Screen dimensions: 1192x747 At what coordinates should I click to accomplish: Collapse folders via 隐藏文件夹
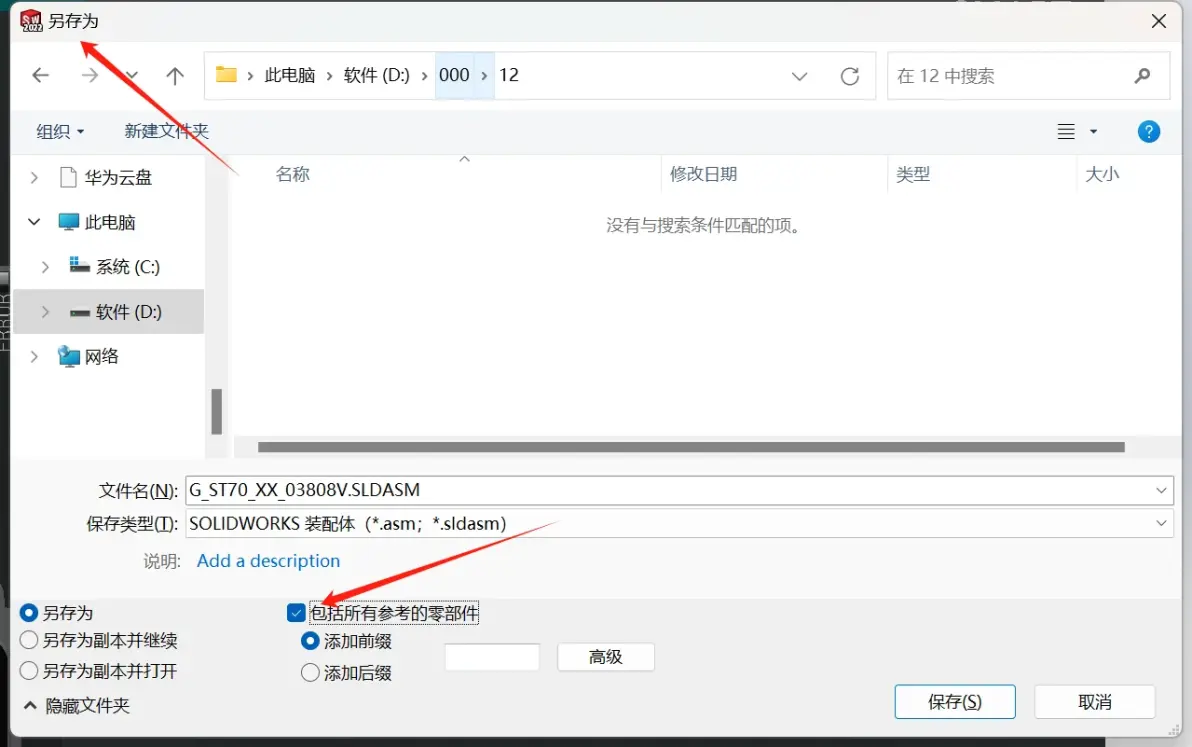(x=77, y=706)
